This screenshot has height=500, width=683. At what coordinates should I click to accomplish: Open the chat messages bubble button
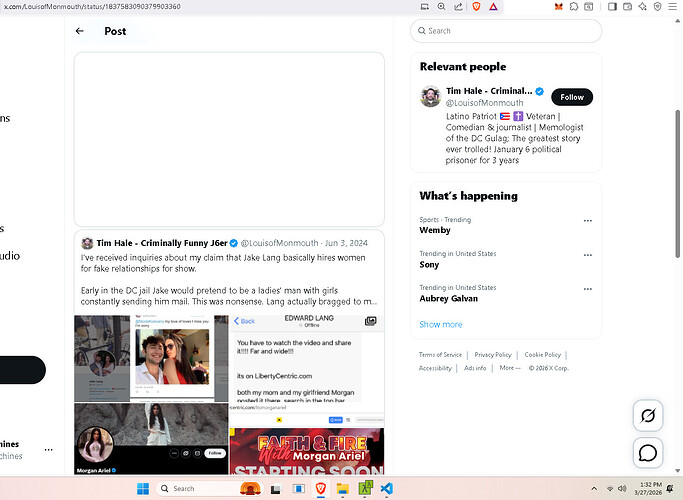click(647, 453)
